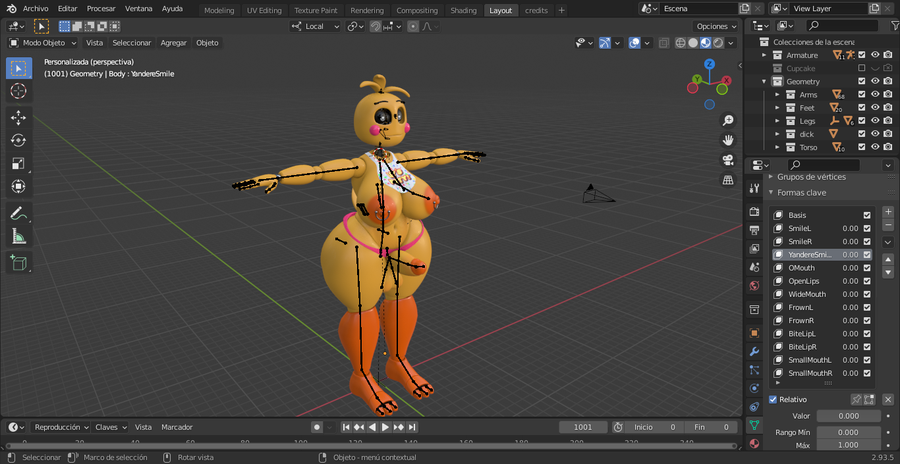
Task: Open Material properties tab
Action: pyautogui.click(x=754, y=444)
